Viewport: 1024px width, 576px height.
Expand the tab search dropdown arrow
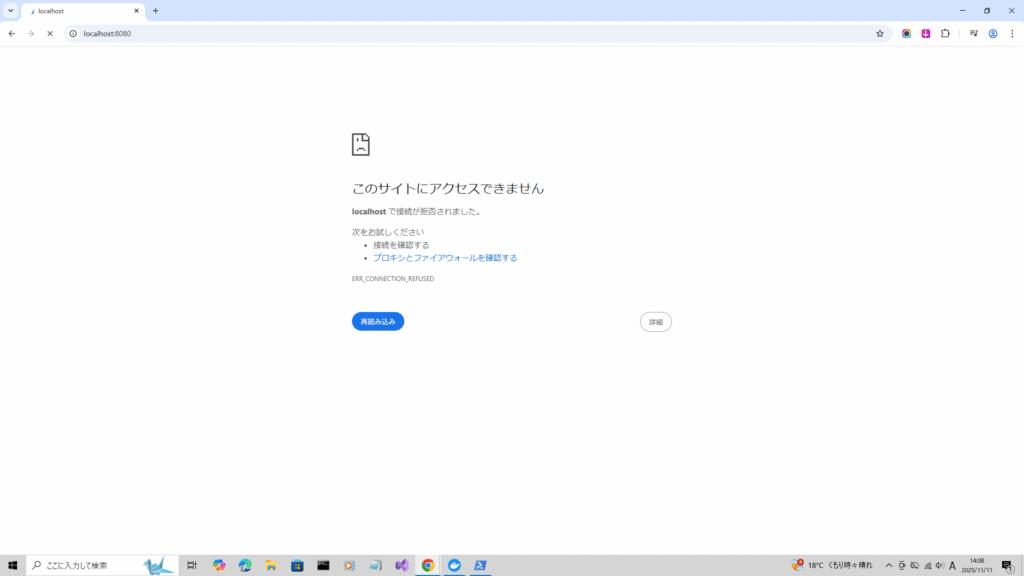pyautogui.click(x=10, y=10)
